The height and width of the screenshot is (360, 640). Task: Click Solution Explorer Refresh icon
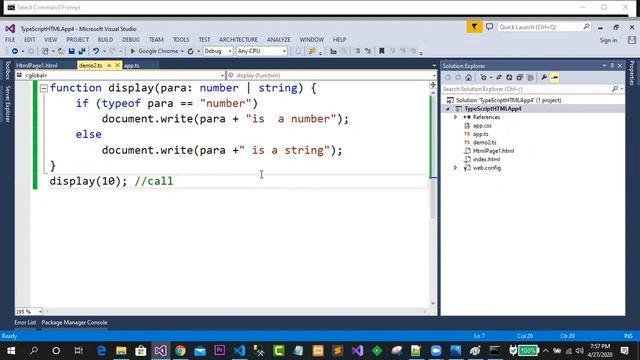(509, 78)
